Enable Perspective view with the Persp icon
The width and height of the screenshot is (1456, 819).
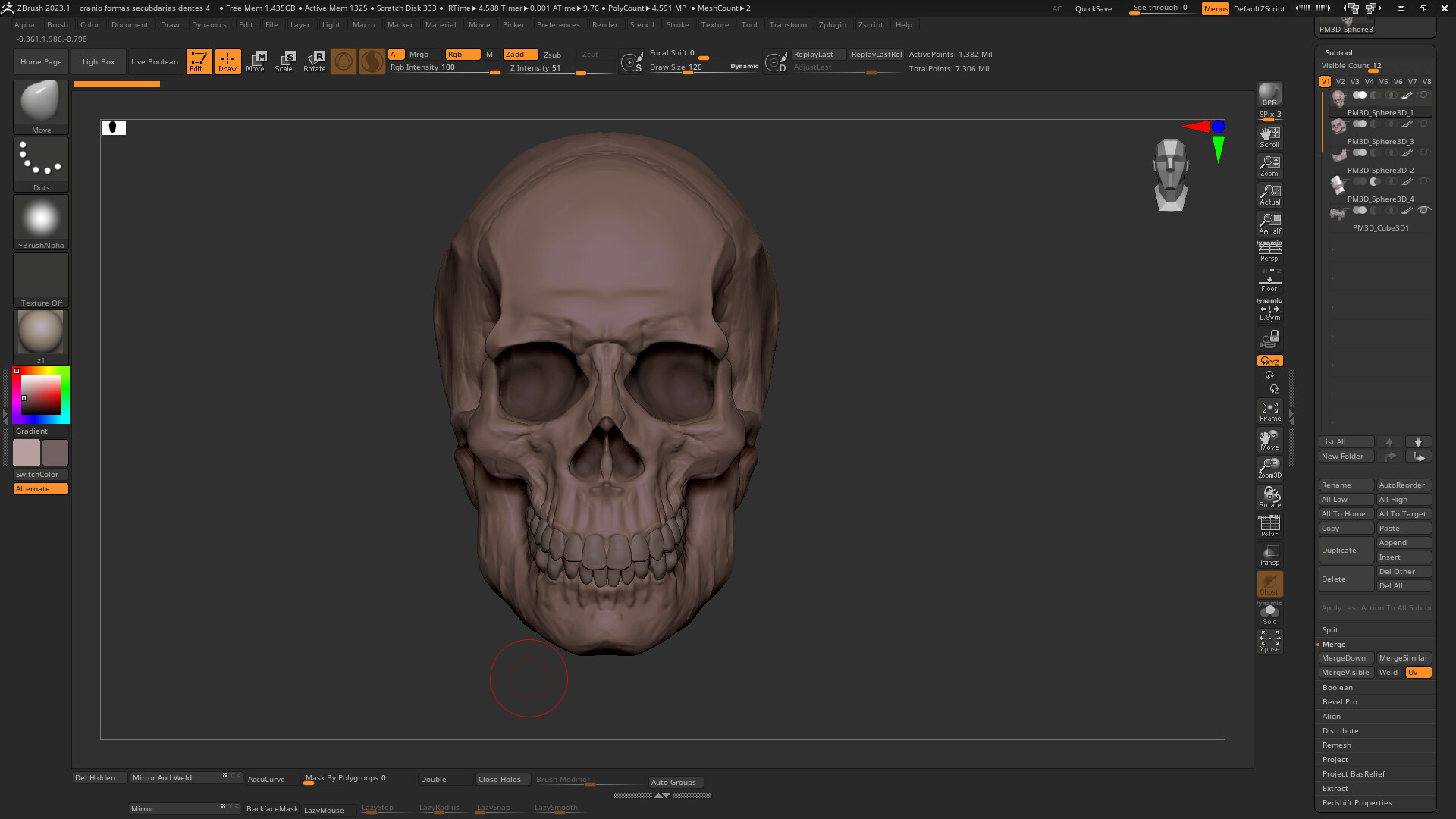pos(1269,250)
